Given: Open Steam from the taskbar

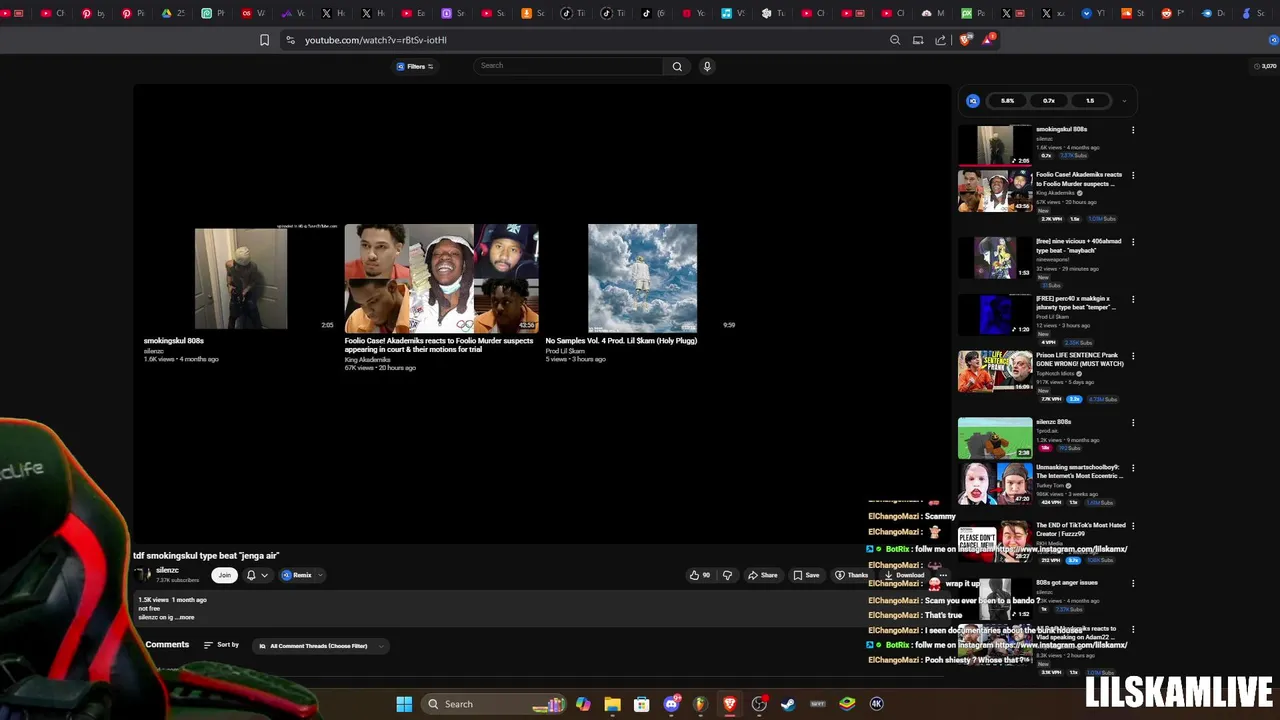Looking at the screenshot, I should (788, 704).
